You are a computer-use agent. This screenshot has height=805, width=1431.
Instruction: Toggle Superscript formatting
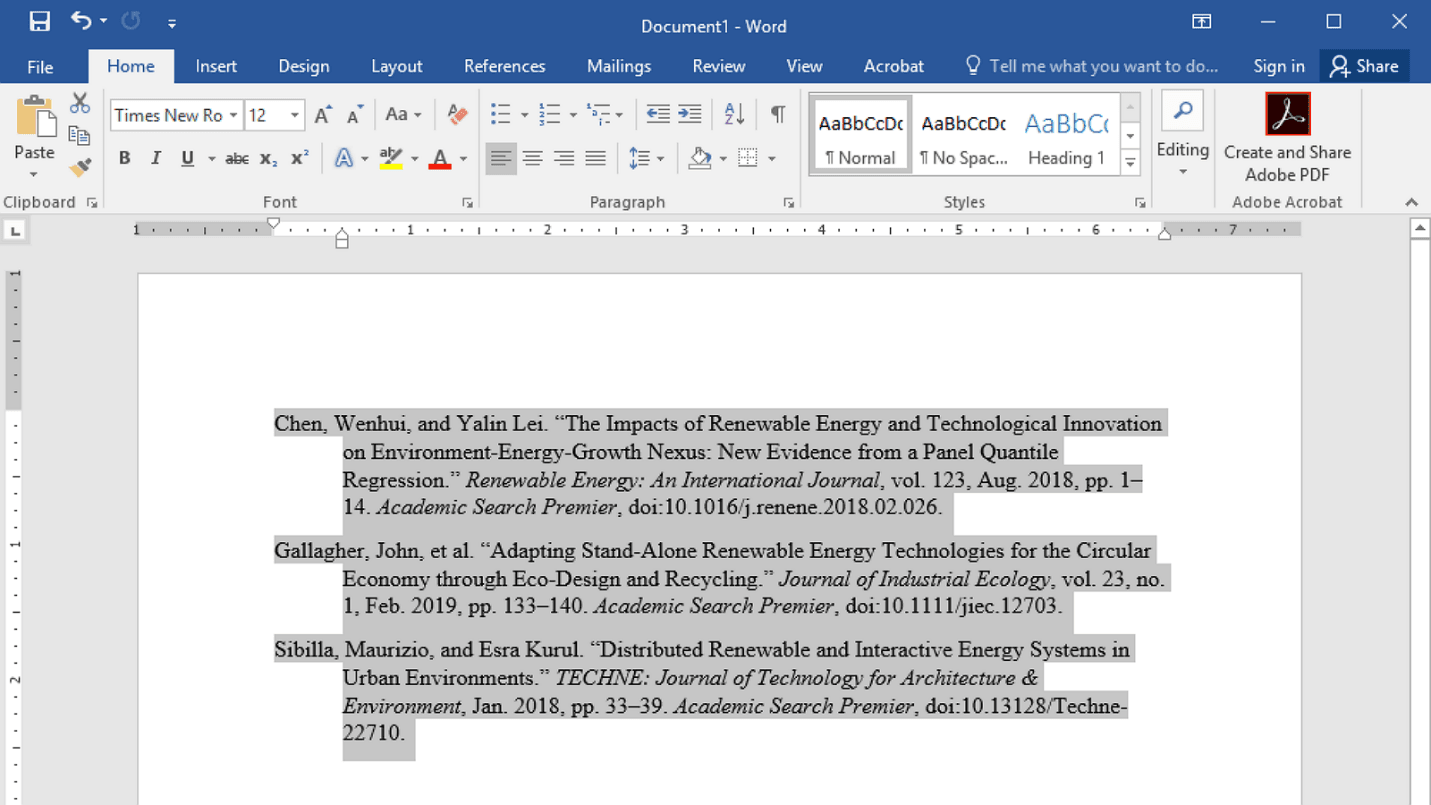click(299, 159)
